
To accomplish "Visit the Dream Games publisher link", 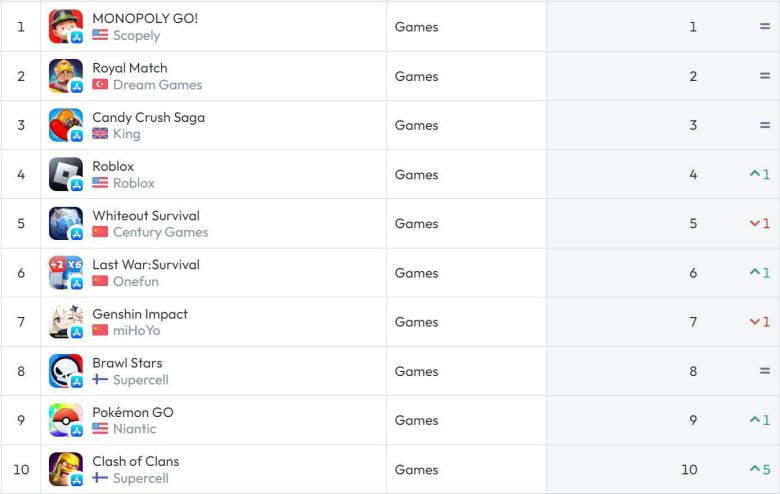I will point(157,85).
